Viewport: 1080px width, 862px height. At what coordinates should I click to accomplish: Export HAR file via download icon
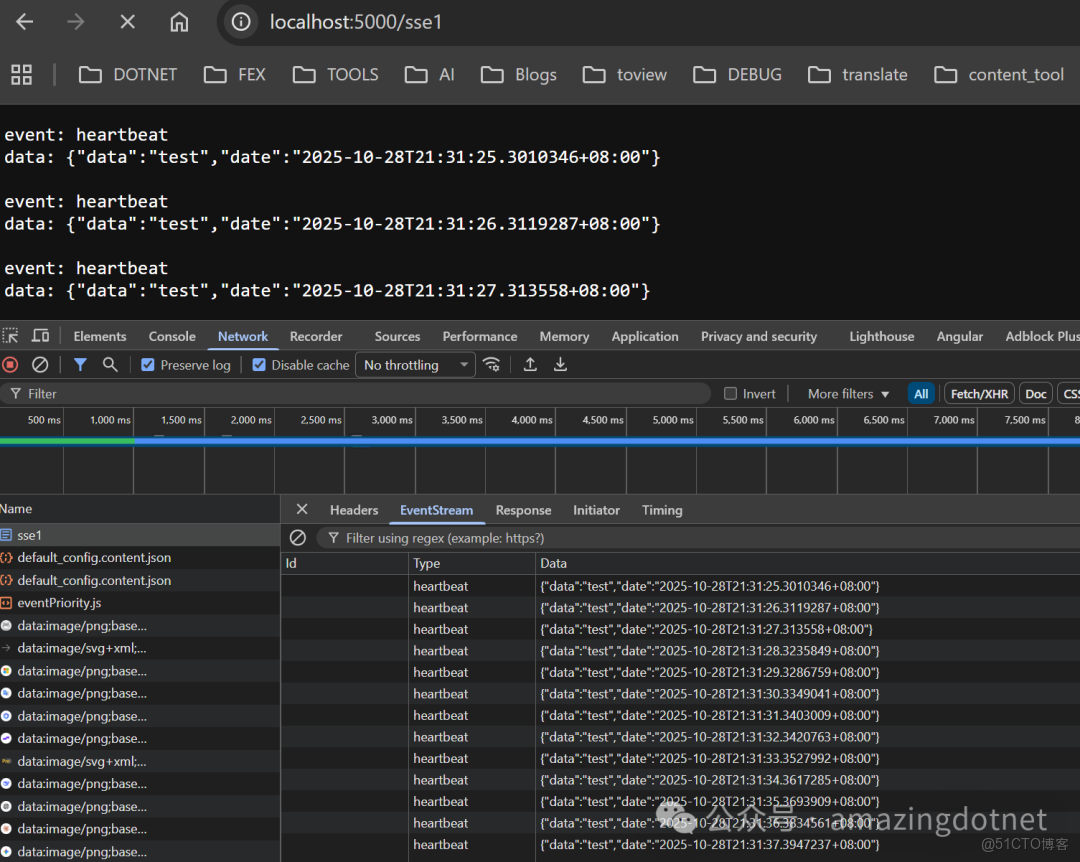pyautogui.click(x=560, y=364)
